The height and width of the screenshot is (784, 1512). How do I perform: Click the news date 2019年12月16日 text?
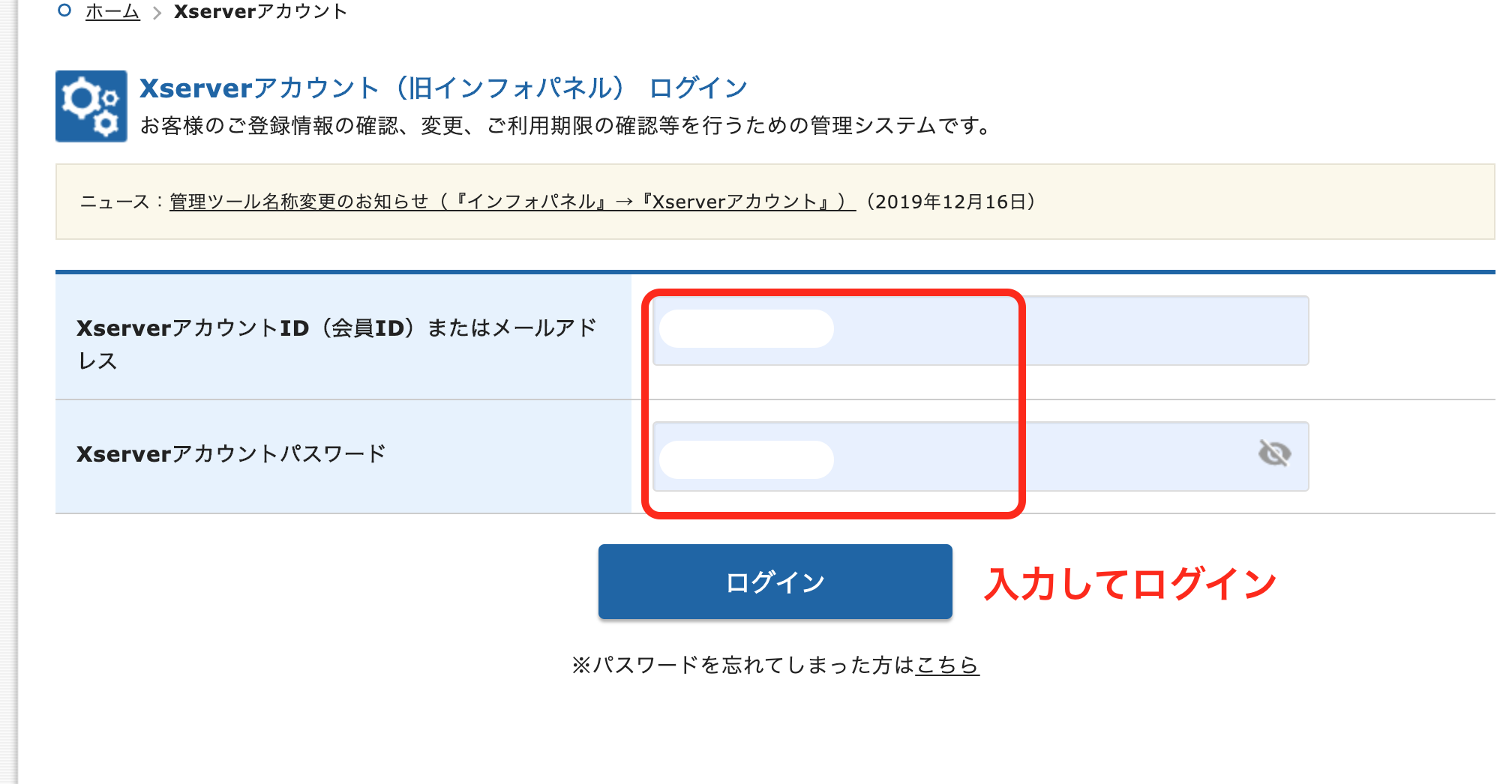pyautogui.click(x=951, y=202)
